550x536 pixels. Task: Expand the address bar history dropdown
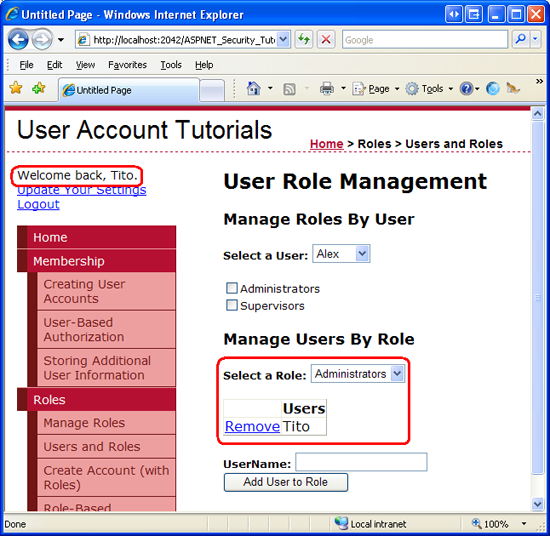coord(283,39)
